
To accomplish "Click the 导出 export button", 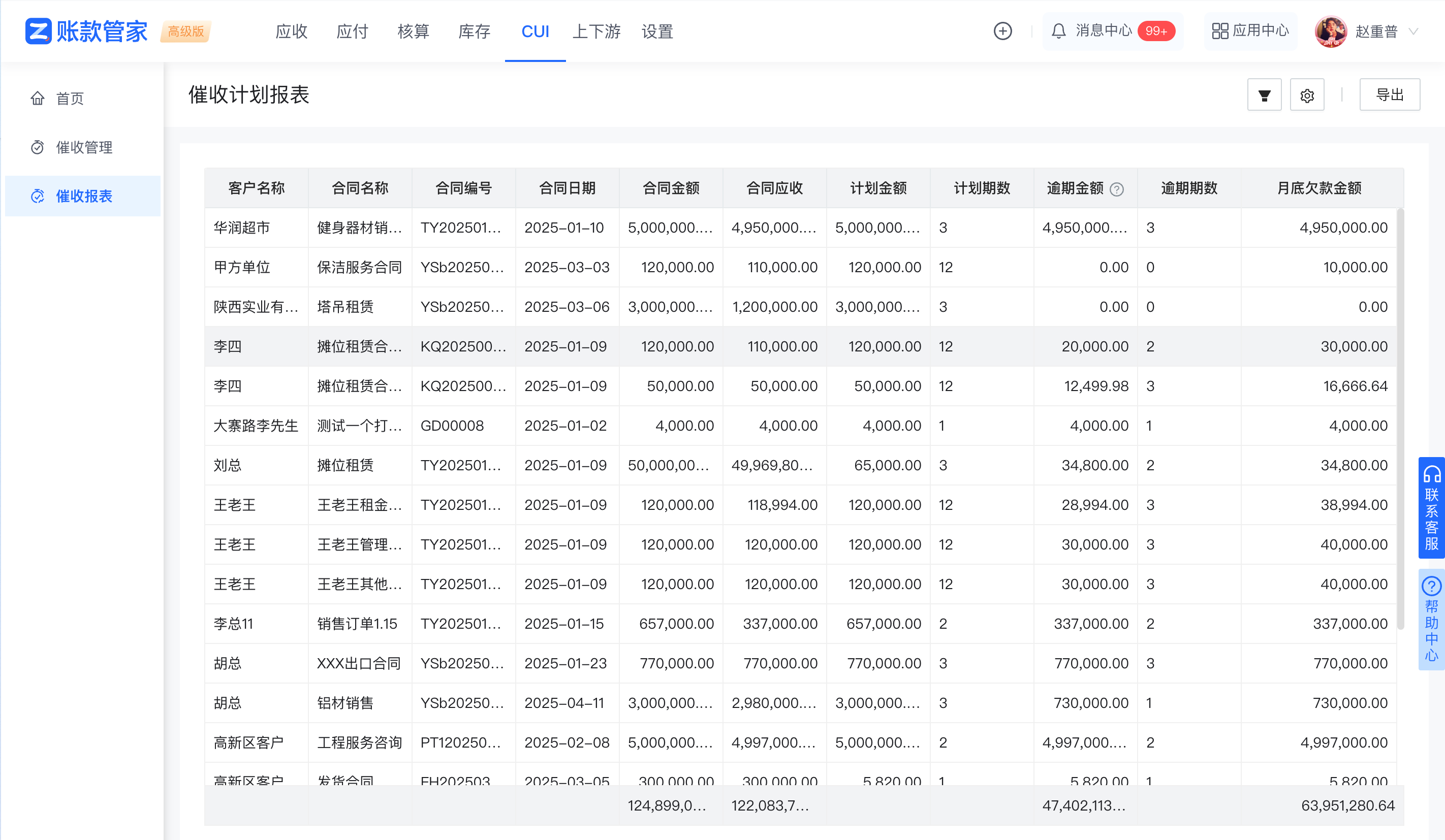I will [1390, 95].
